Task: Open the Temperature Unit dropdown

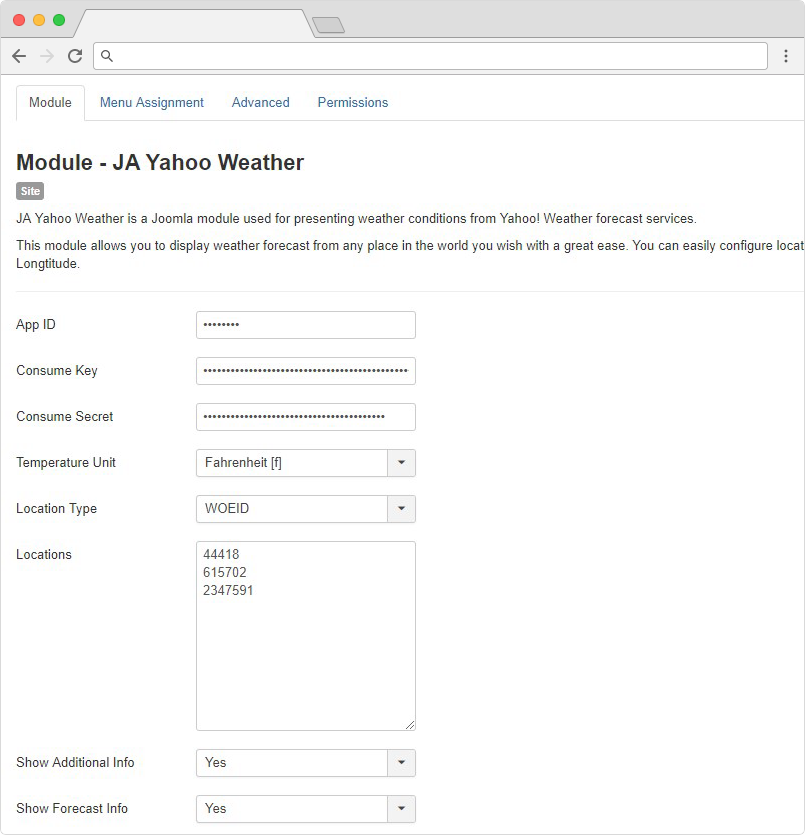Action: pos(306,463)
